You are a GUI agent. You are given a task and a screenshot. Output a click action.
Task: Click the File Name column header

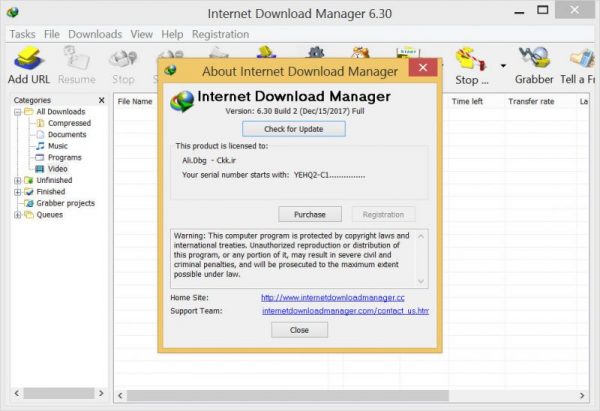pos(135,101)
